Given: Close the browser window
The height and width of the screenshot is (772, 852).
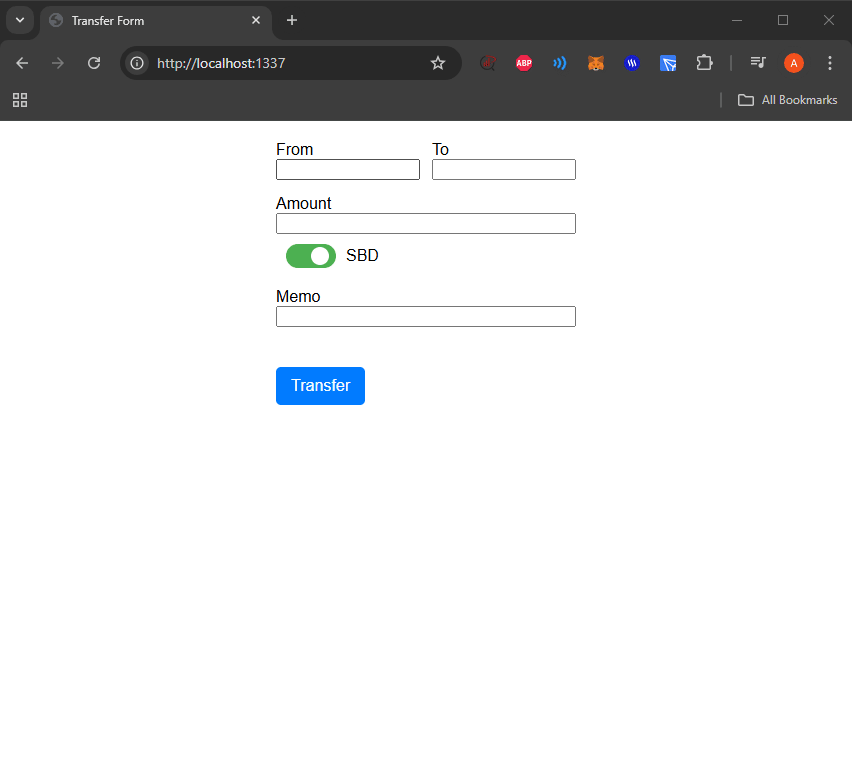Looking at the screenshot, I should point(829,20).
